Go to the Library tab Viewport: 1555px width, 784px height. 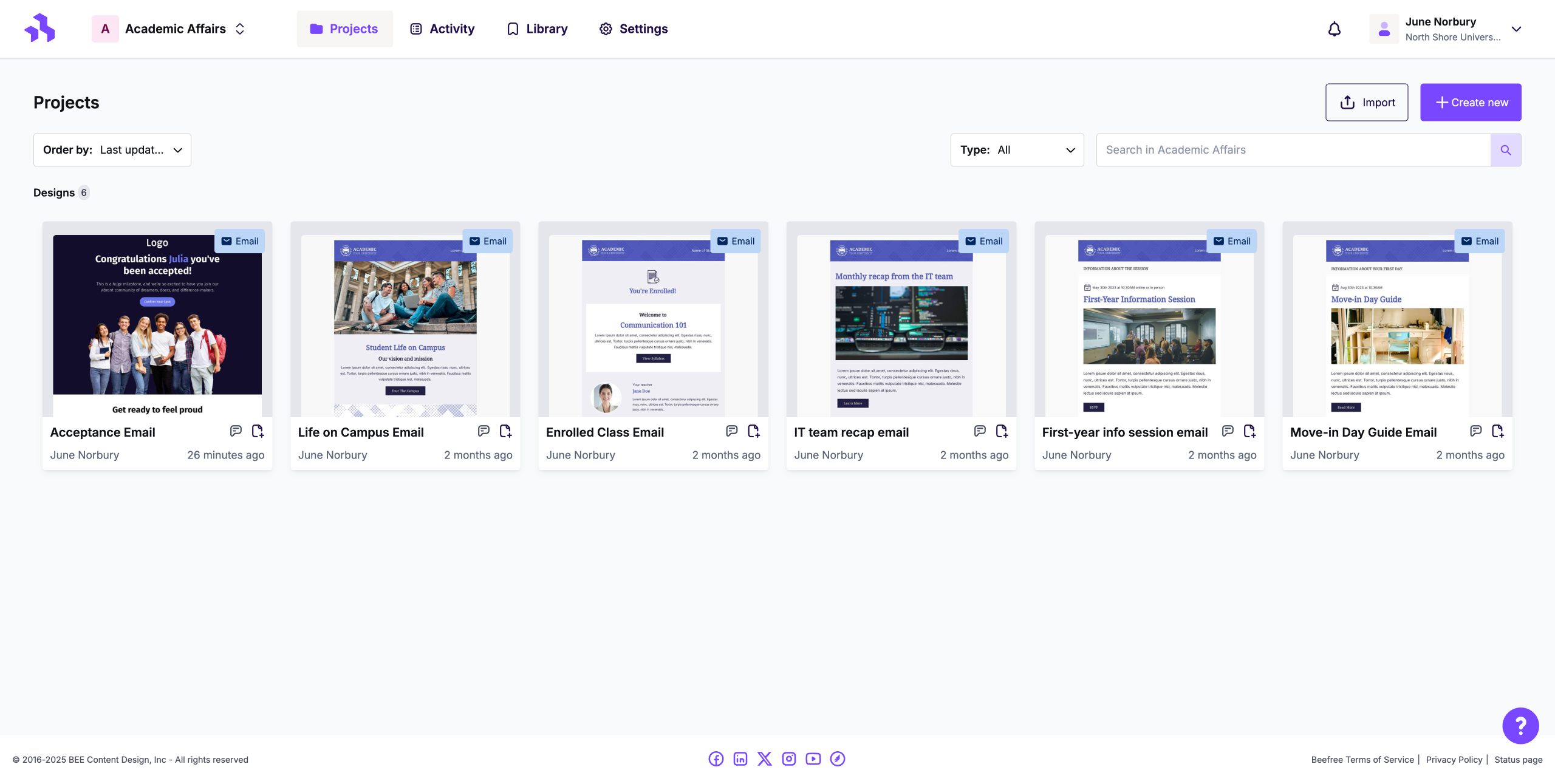point(537,29)
